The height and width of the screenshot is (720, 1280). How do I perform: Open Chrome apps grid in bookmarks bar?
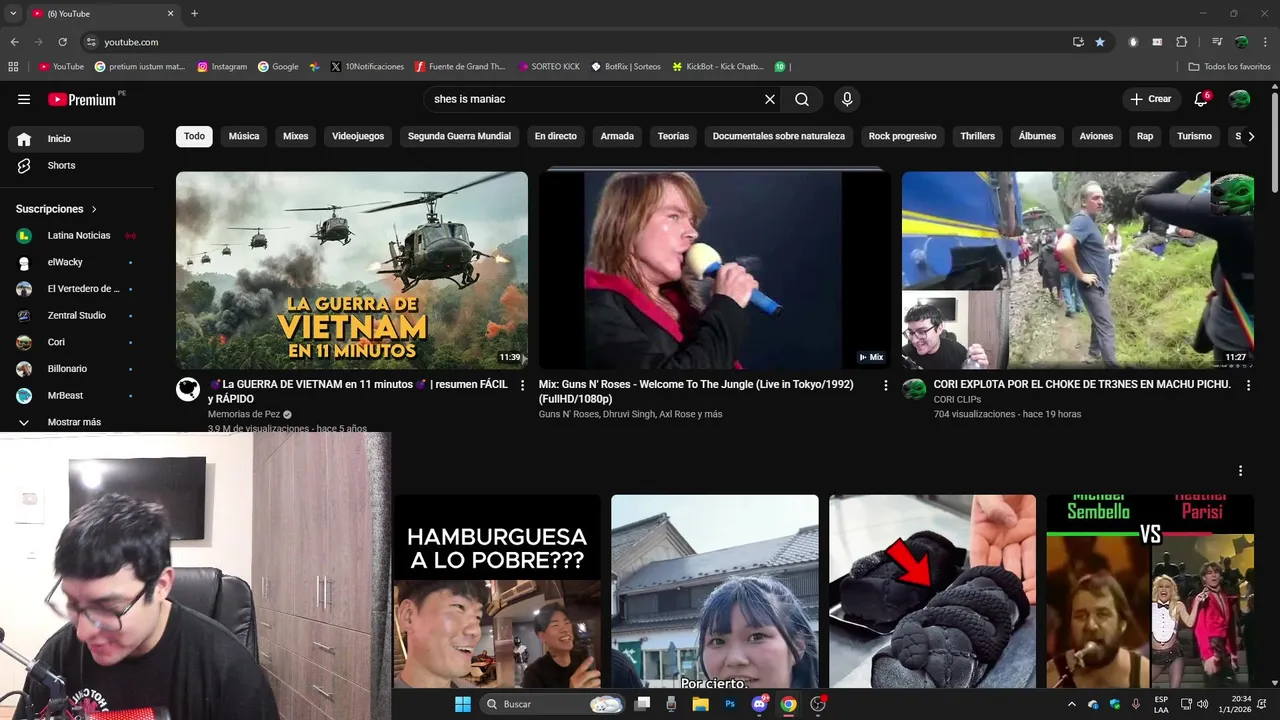pos(13,67)
